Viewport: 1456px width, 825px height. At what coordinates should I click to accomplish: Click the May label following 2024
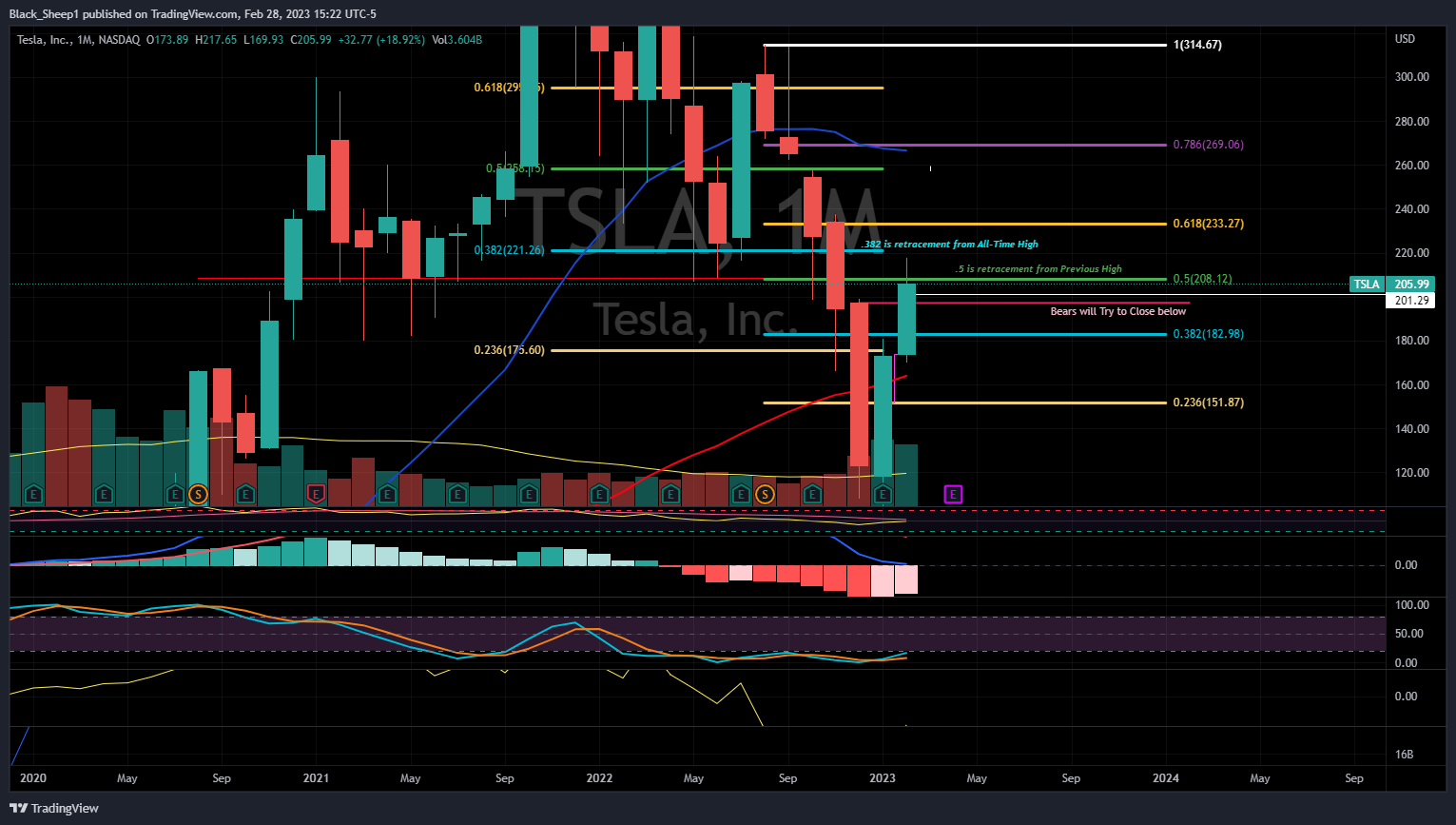[1260, 778]
